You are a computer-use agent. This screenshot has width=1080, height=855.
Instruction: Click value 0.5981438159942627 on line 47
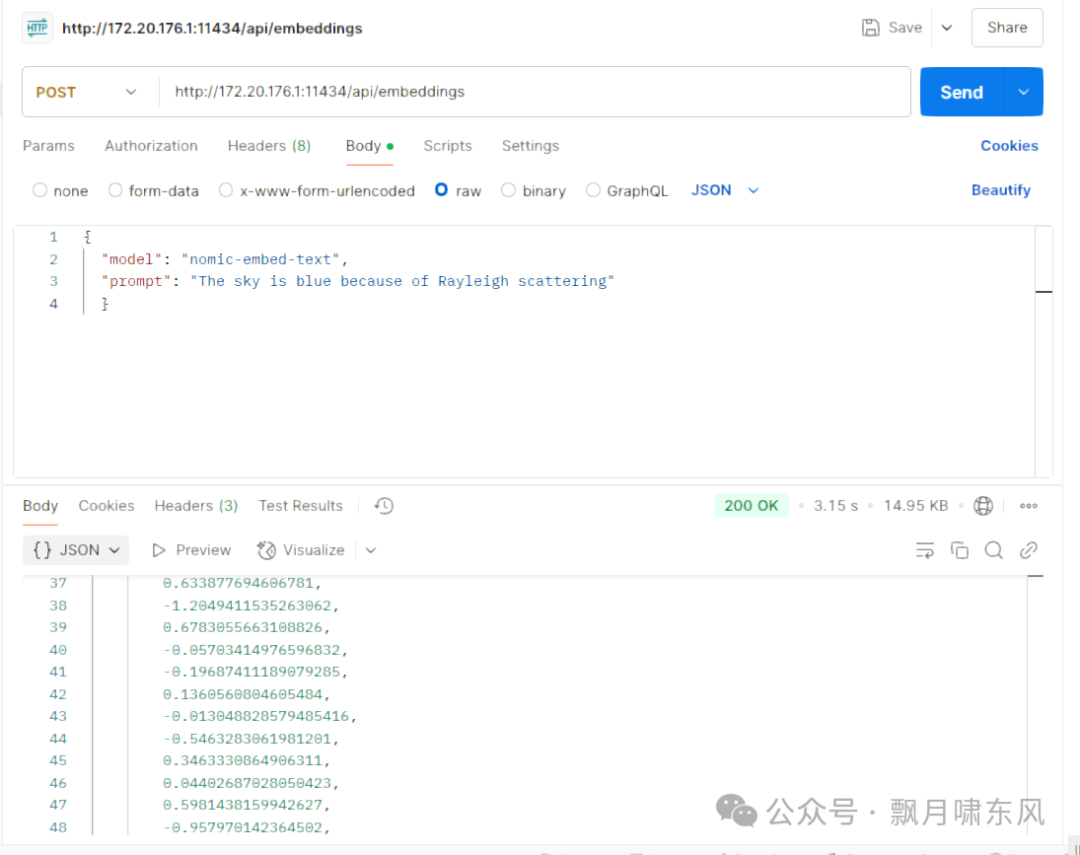242,805
